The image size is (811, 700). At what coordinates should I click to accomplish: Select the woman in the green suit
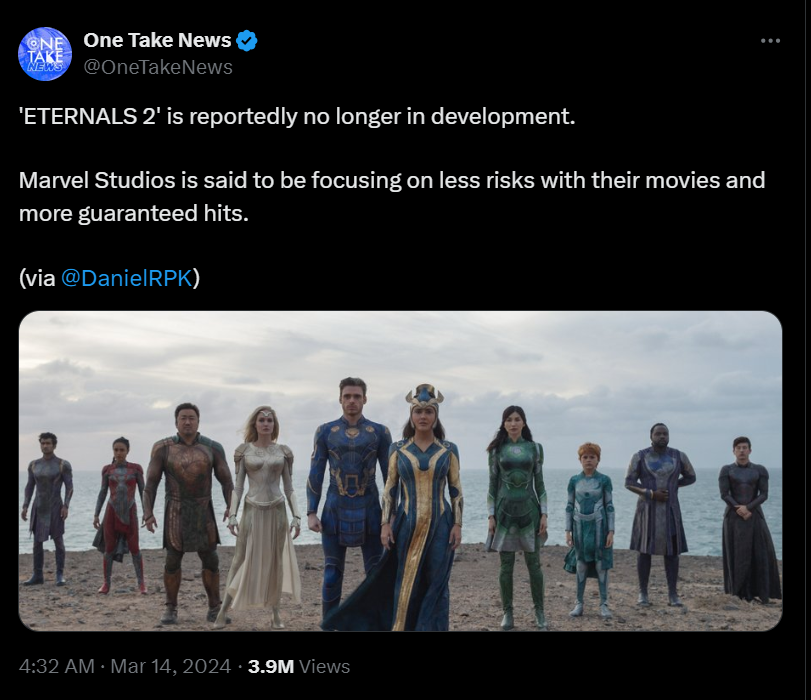(x=515, y=500)
